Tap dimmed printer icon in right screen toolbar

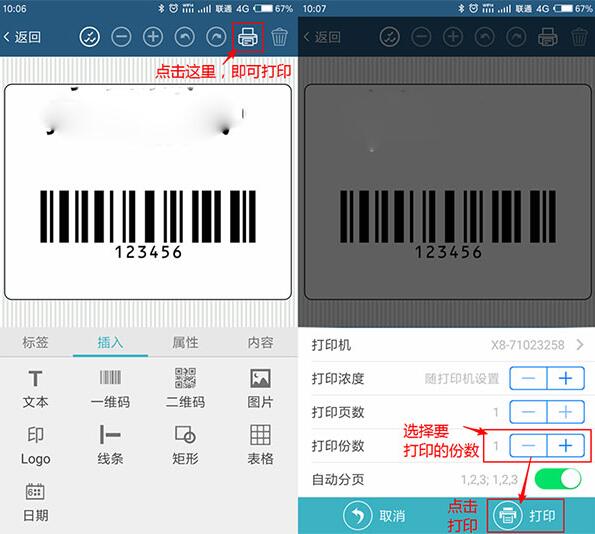coord(548,37)
